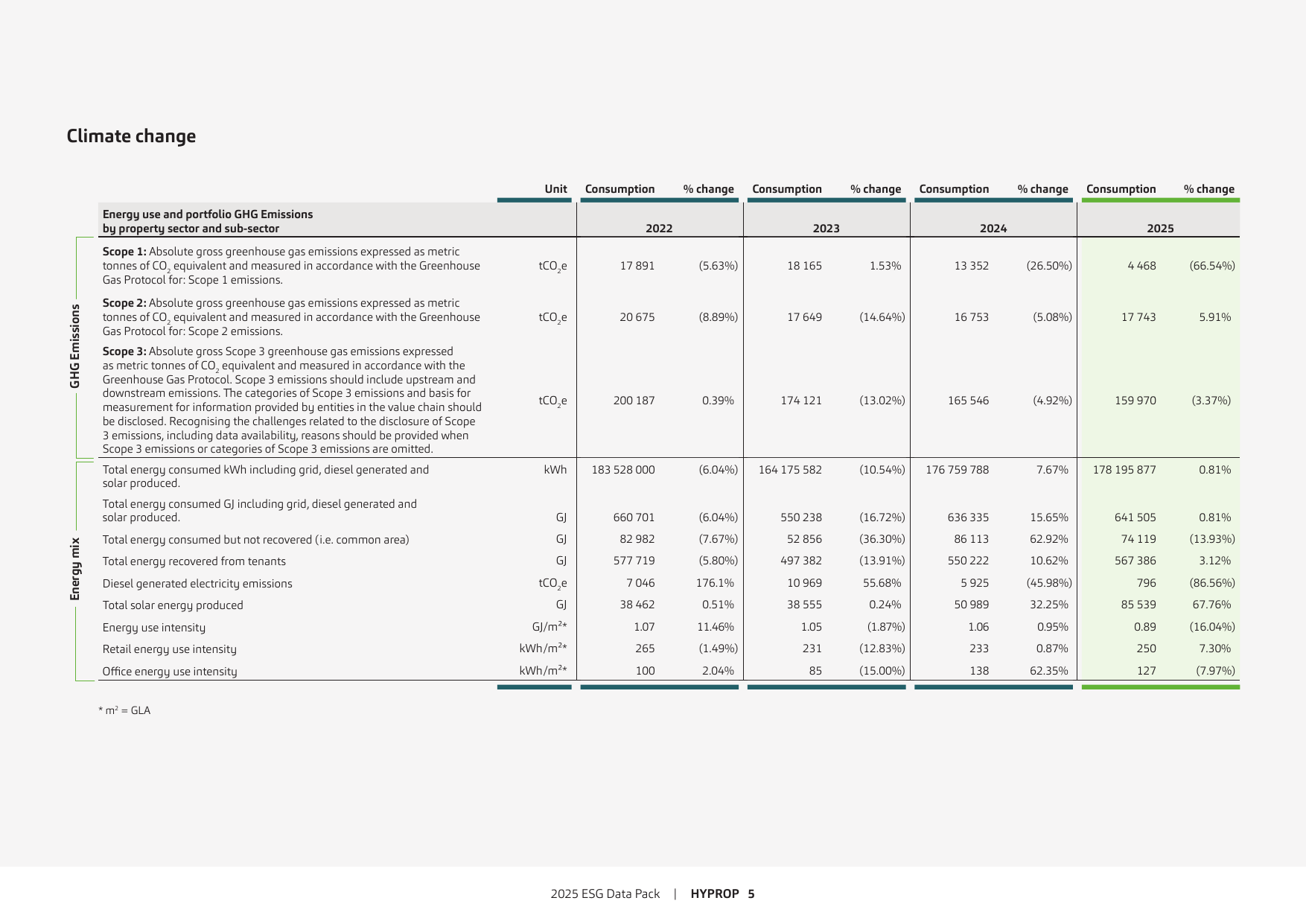
Task: Click the 'GJ/m²*' unit cell
Action: coord(550,627)
